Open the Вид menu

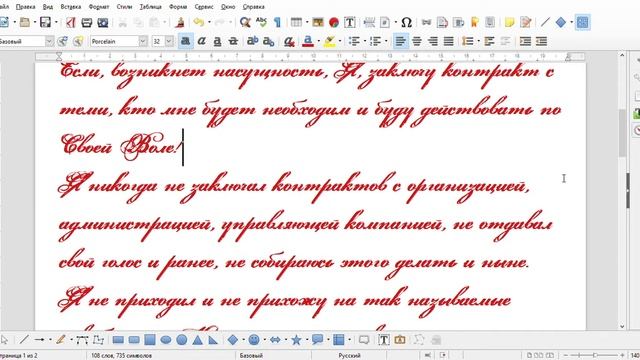48,7
